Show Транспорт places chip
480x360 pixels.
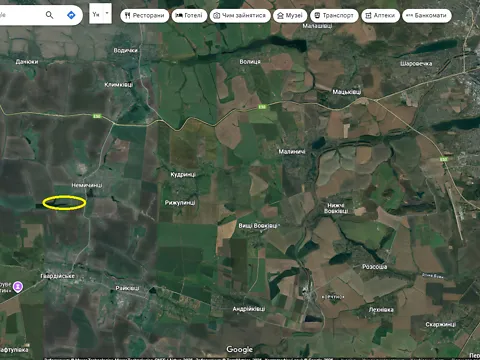pos(334,16)
